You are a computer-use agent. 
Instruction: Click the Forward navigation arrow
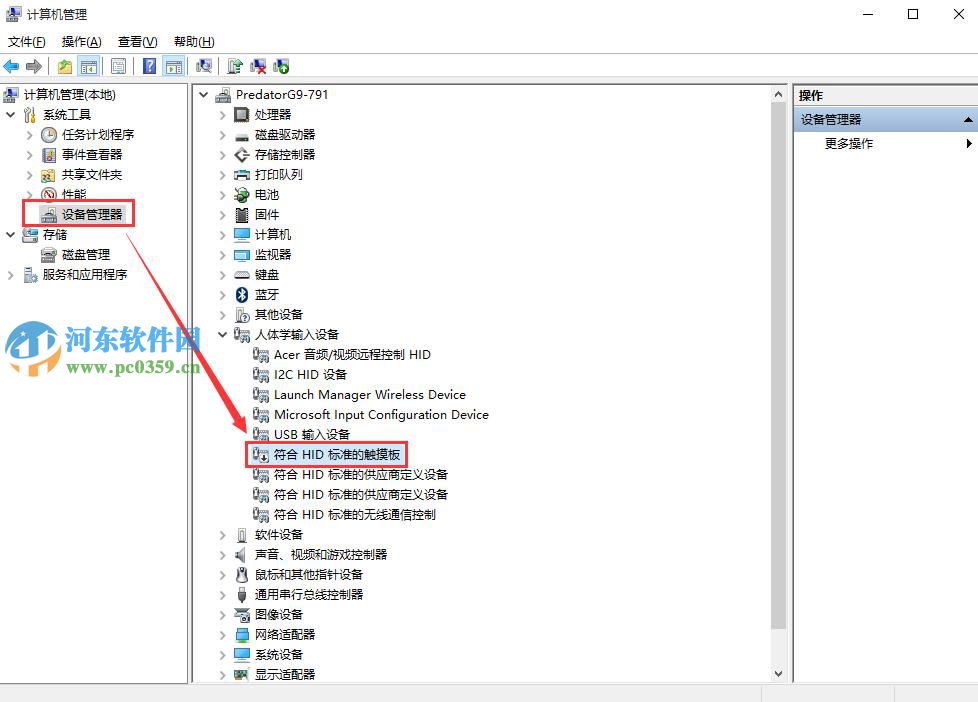pyautogui.click(x=32, y=66)
